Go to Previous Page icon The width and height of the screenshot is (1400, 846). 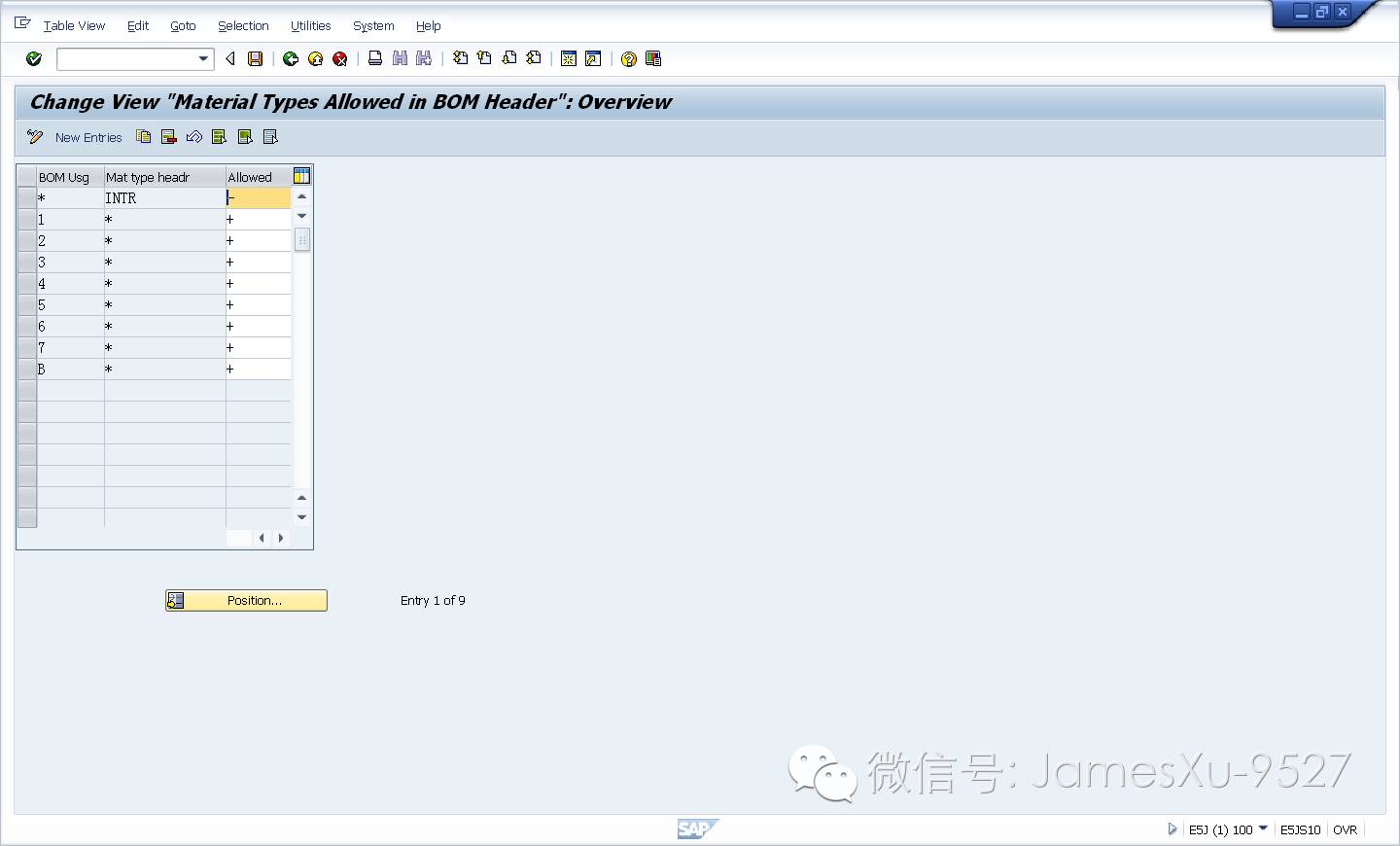coord(484,59)
